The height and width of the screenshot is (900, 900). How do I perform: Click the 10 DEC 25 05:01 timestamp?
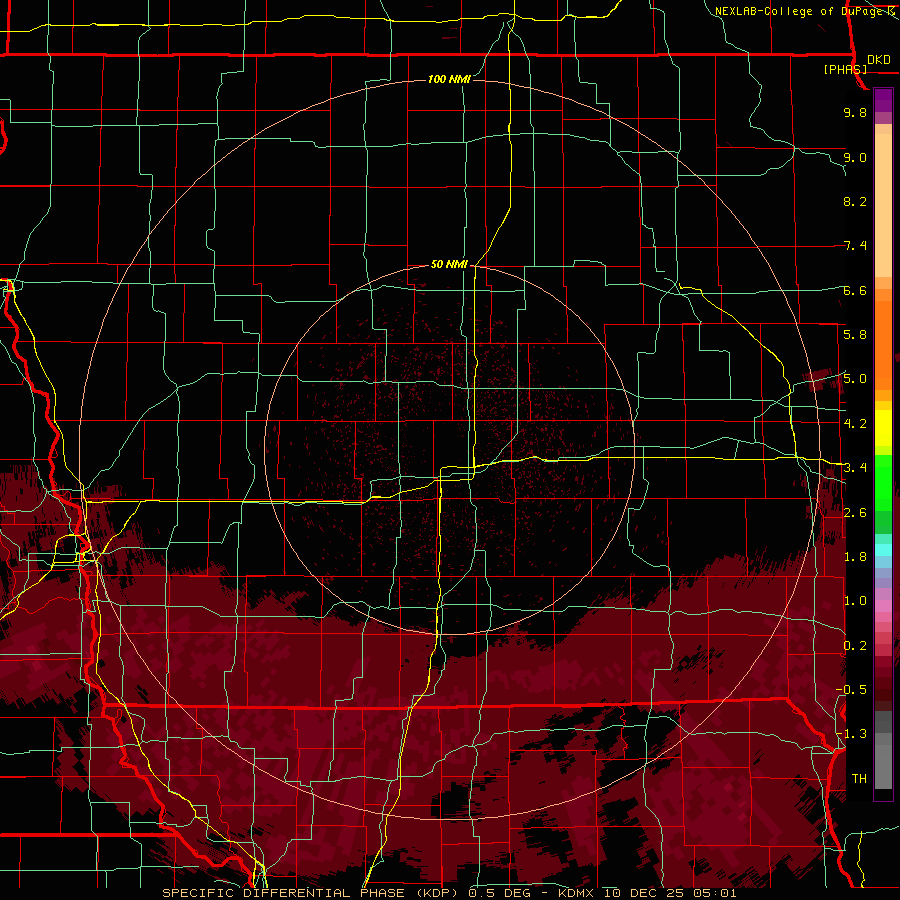coord(670,893)
